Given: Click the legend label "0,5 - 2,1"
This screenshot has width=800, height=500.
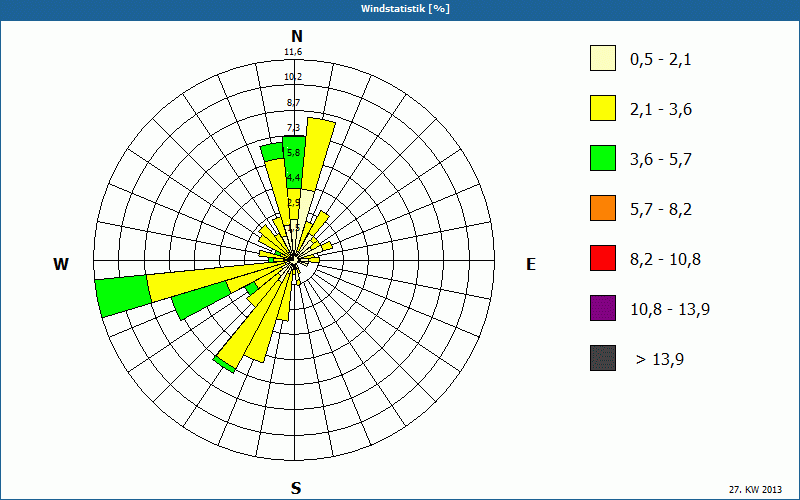Looking at the screenshot, I should (661, 60).
